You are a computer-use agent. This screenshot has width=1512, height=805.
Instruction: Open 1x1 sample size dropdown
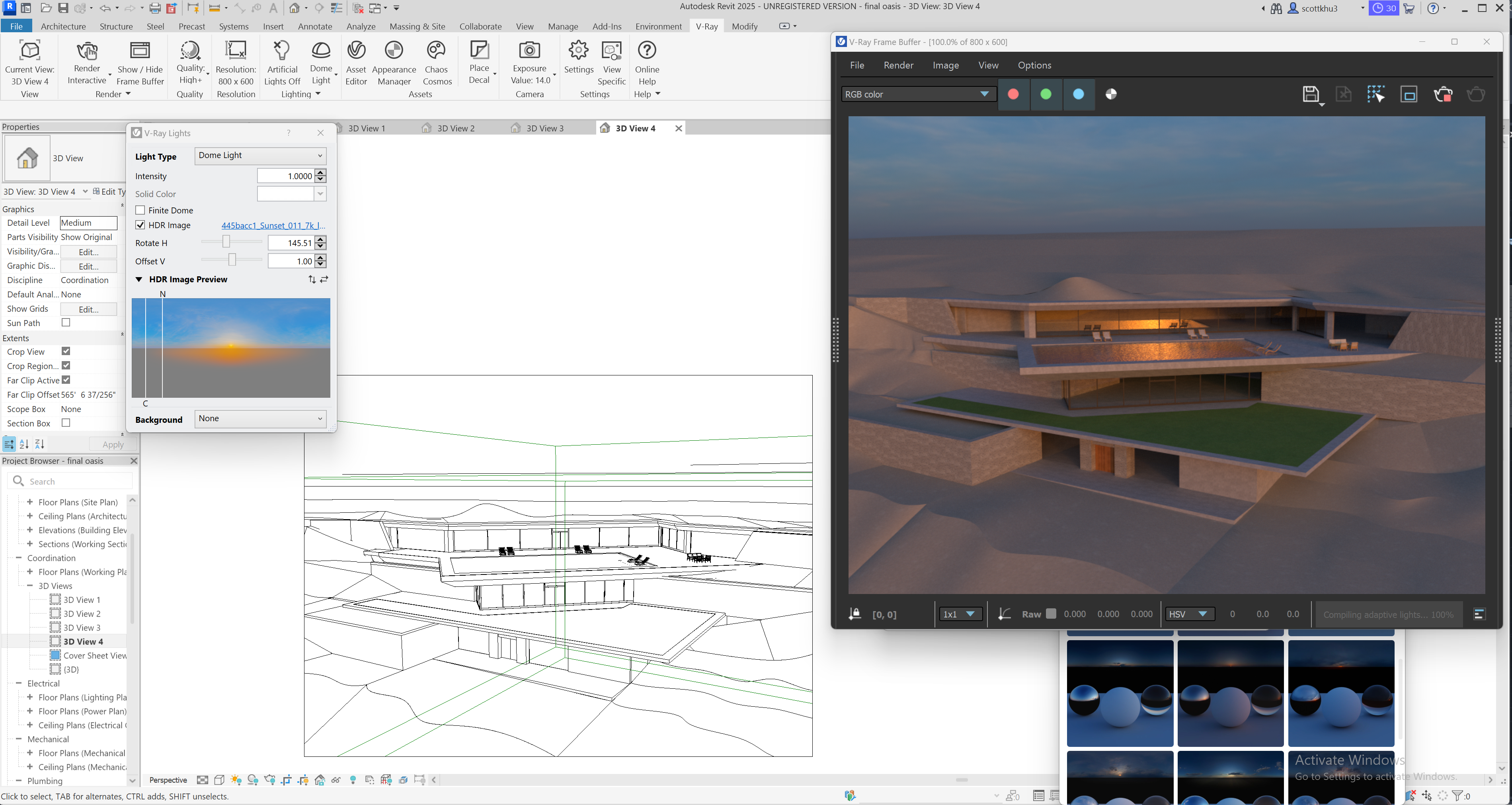(960, 614)
